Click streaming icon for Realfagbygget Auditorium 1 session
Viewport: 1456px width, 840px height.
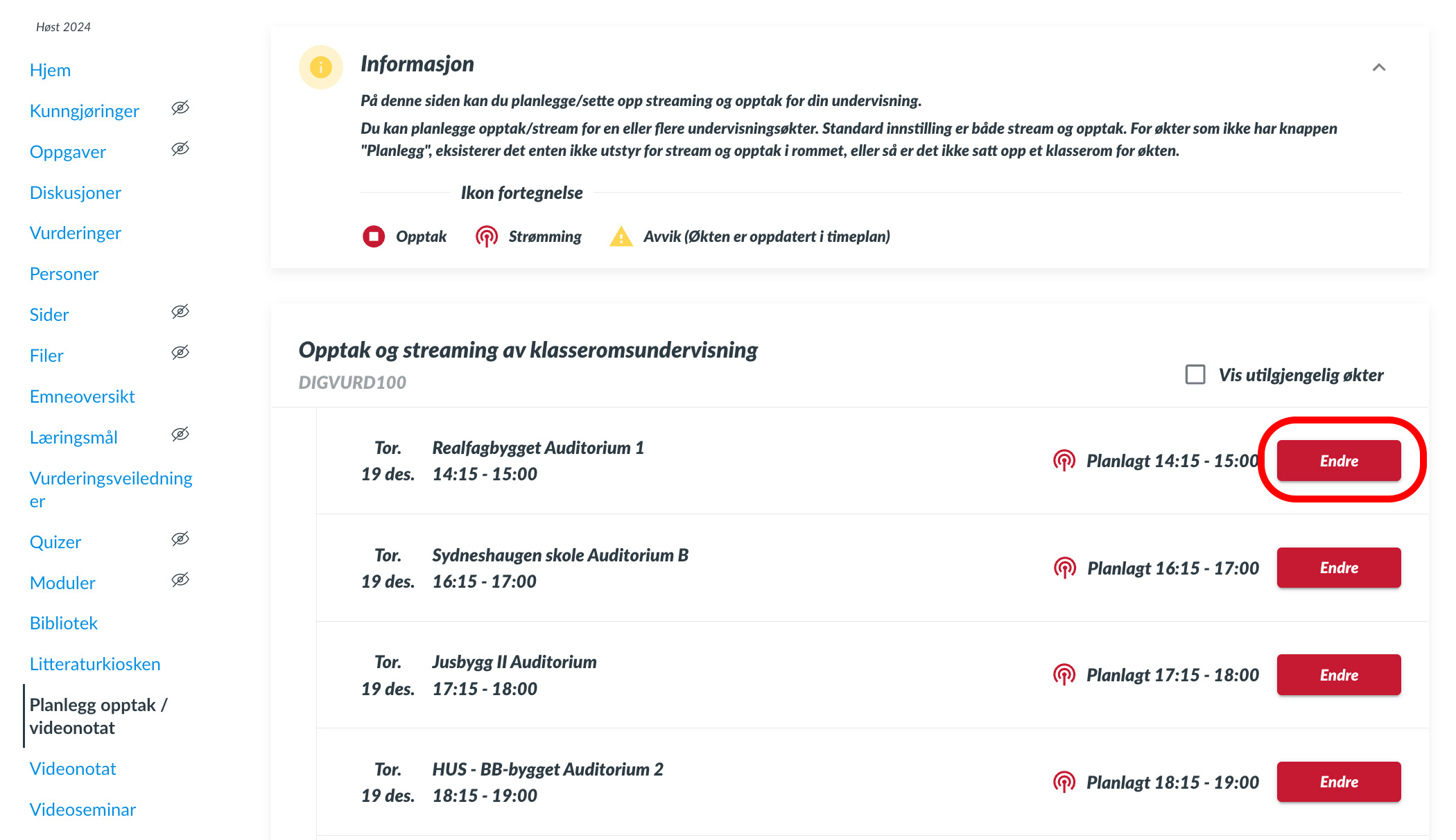(x=1064, y=460)
